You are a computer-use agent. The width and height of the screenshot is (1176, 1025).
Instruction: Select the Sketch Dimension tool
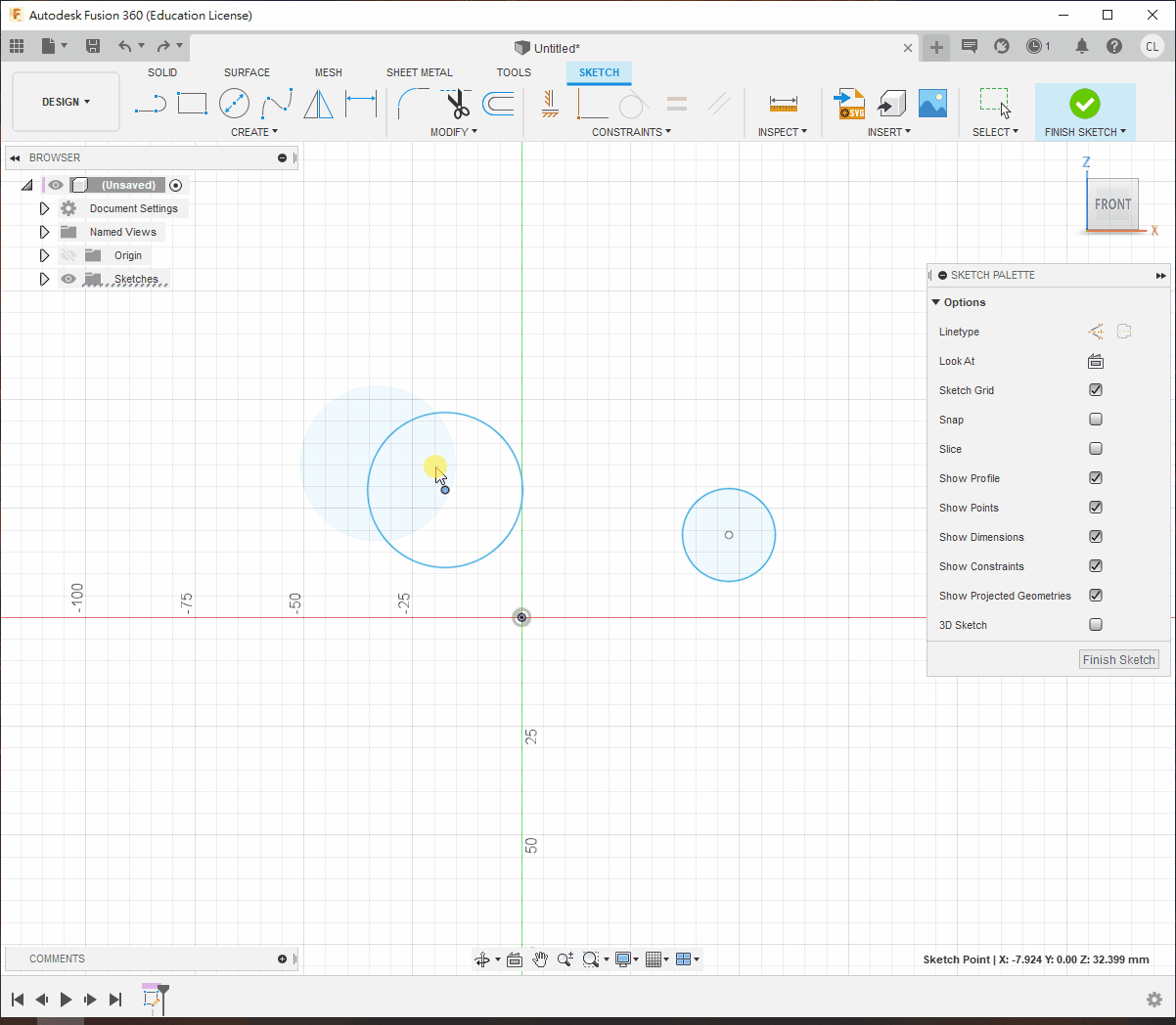[361, 104]
